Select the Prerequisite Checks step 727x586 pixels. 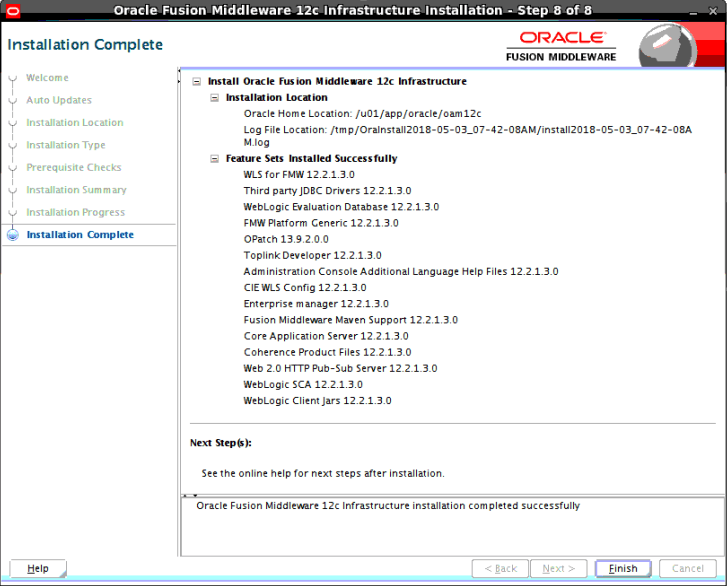(x=74, y=167)
